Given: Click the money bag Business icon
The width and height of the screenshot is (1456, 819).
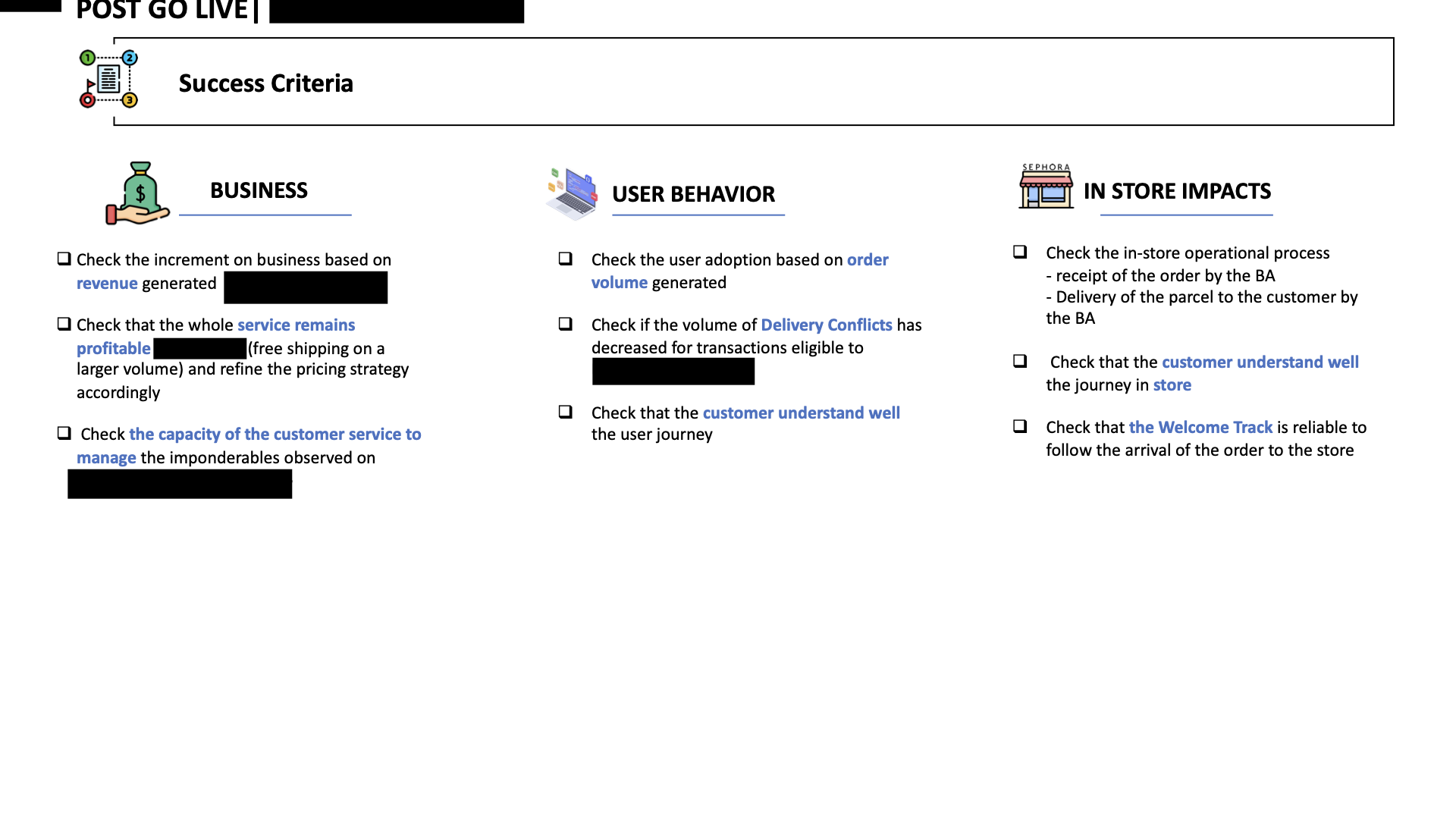Looking at the screenshot, I should [x=138, y=194].
